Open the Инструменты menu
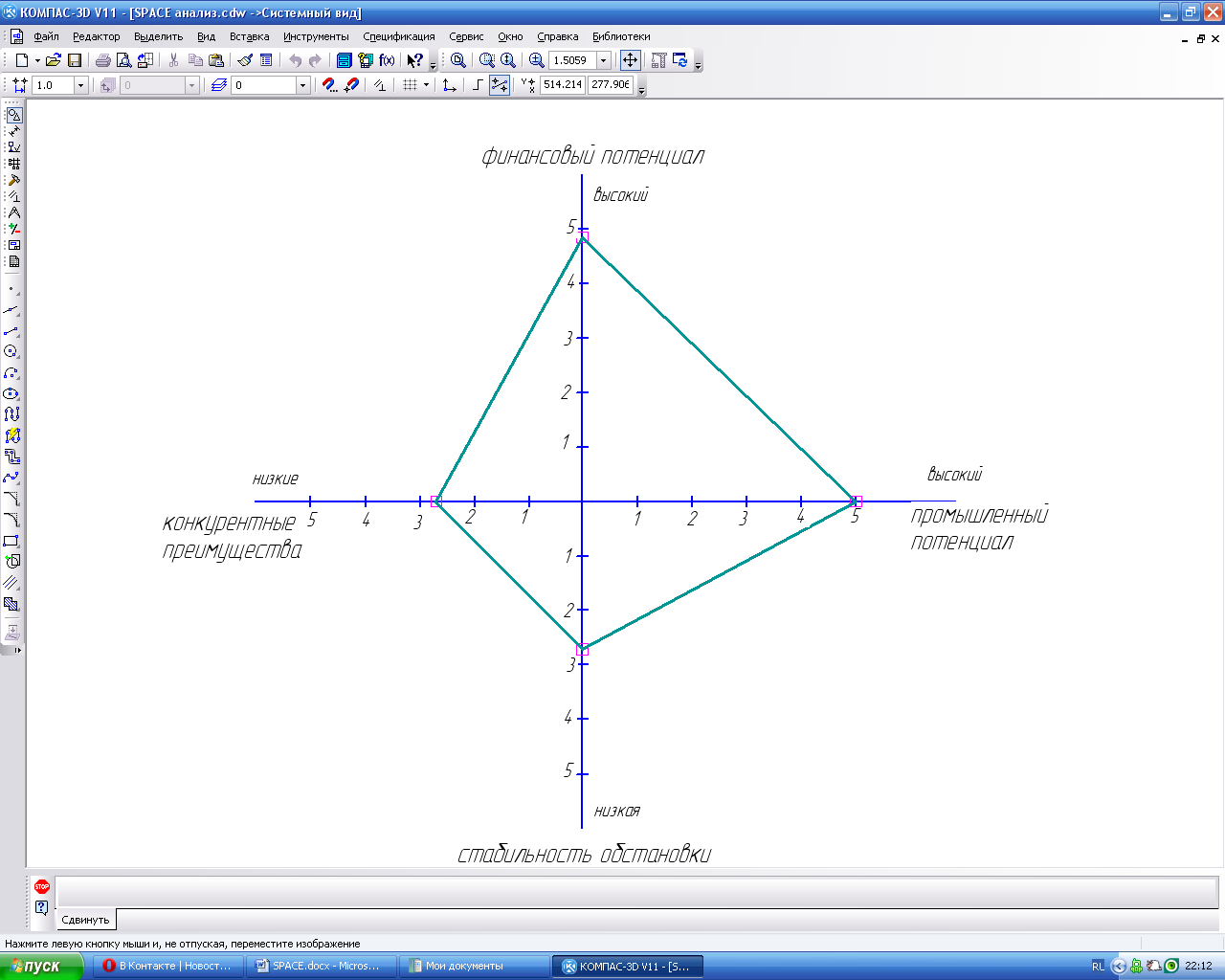Viewport: 1225px width, 980px height. click(x=316, y=36)
